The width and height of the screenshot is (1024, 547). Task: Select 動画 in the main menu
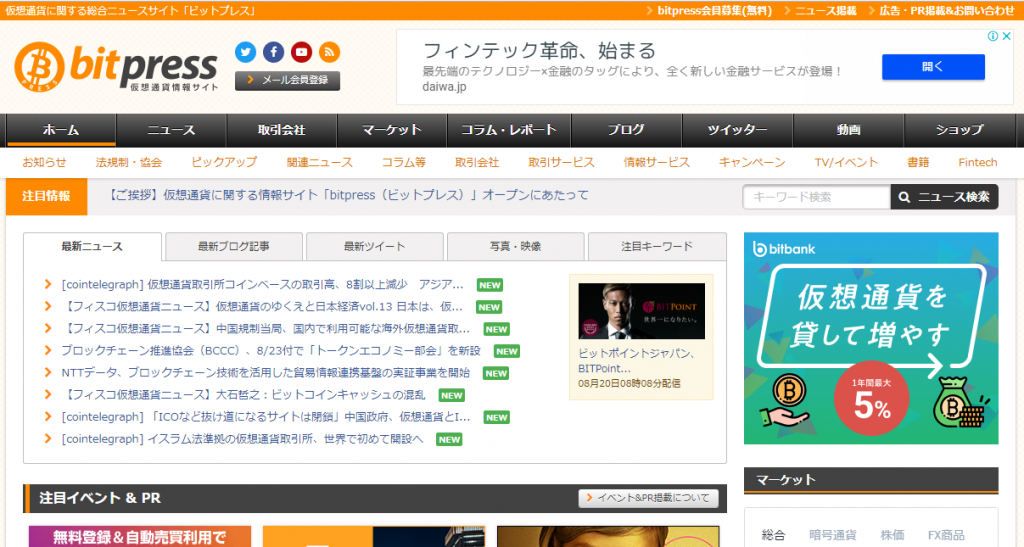tap(848, 130)
